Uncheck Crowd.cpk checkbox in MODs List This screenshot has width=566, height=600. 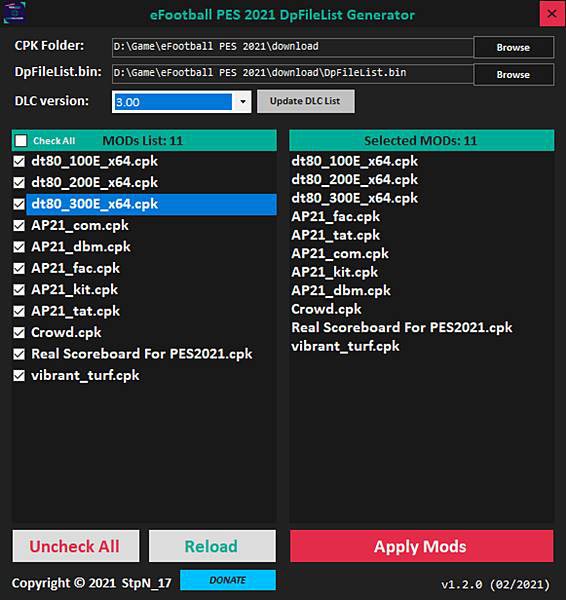(x=19, y=333)
